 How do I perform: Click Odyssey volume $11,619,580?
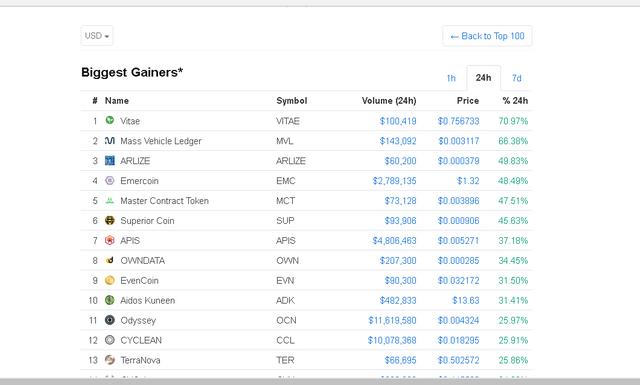(392, 321)
